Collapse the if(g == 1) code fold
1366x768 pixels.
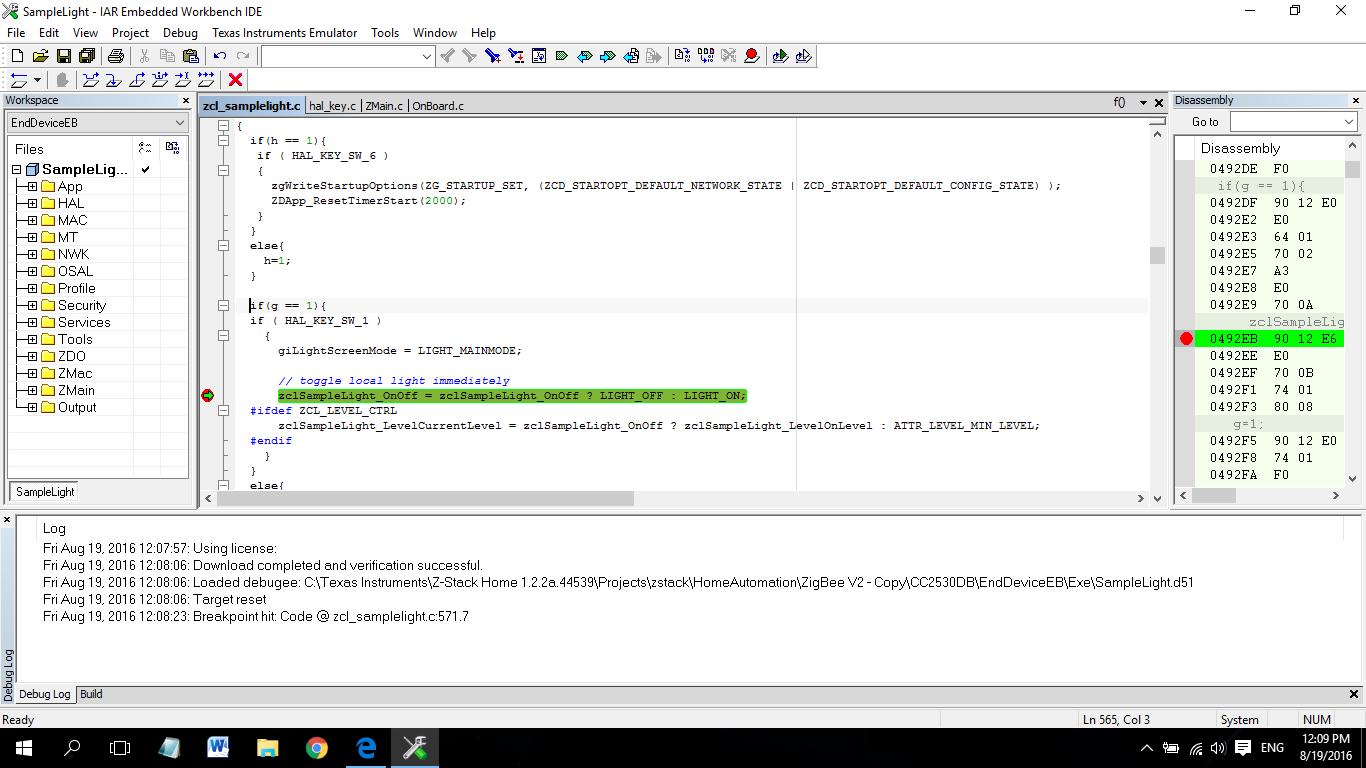(222, 306)
